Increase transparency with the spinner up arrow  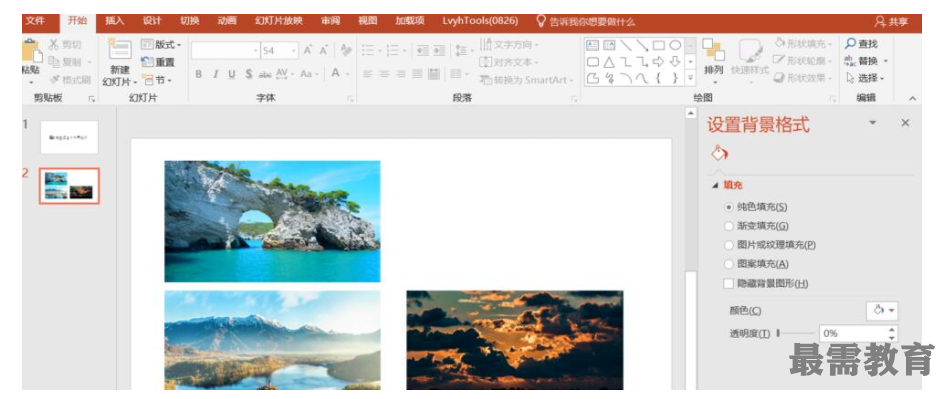pyautogui.click(x=892, y=329)
